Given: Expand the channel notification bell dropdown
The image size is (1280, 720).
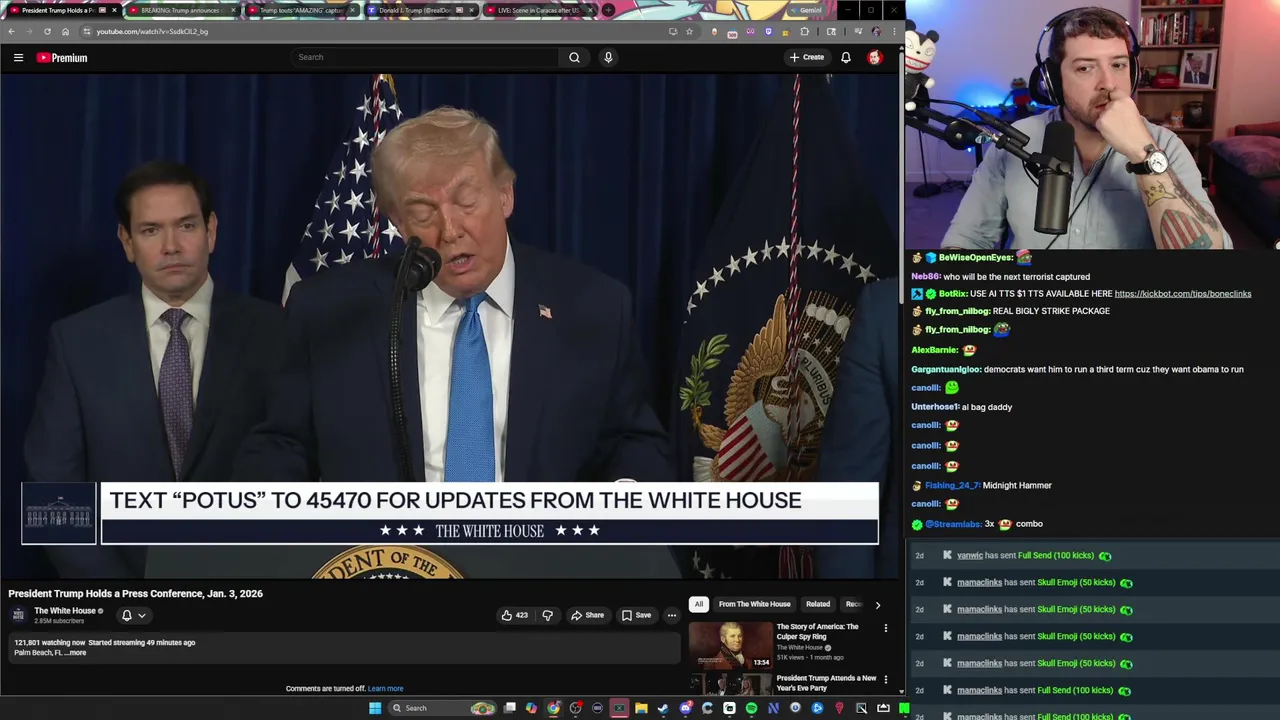Looking at the screenshot, I should coord(133,616).
